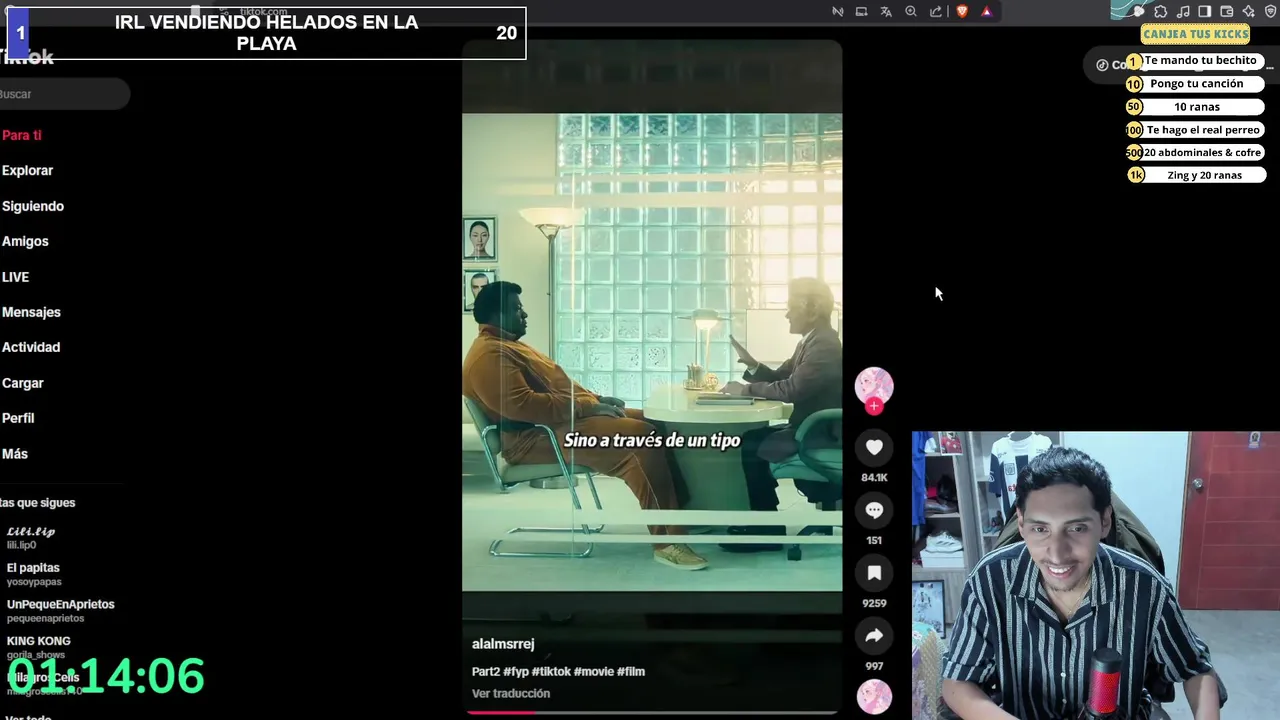This screenshot has width=1280, height=720.
Task: Open the Brave Rewards triangle icon
Action: point(986,12)
